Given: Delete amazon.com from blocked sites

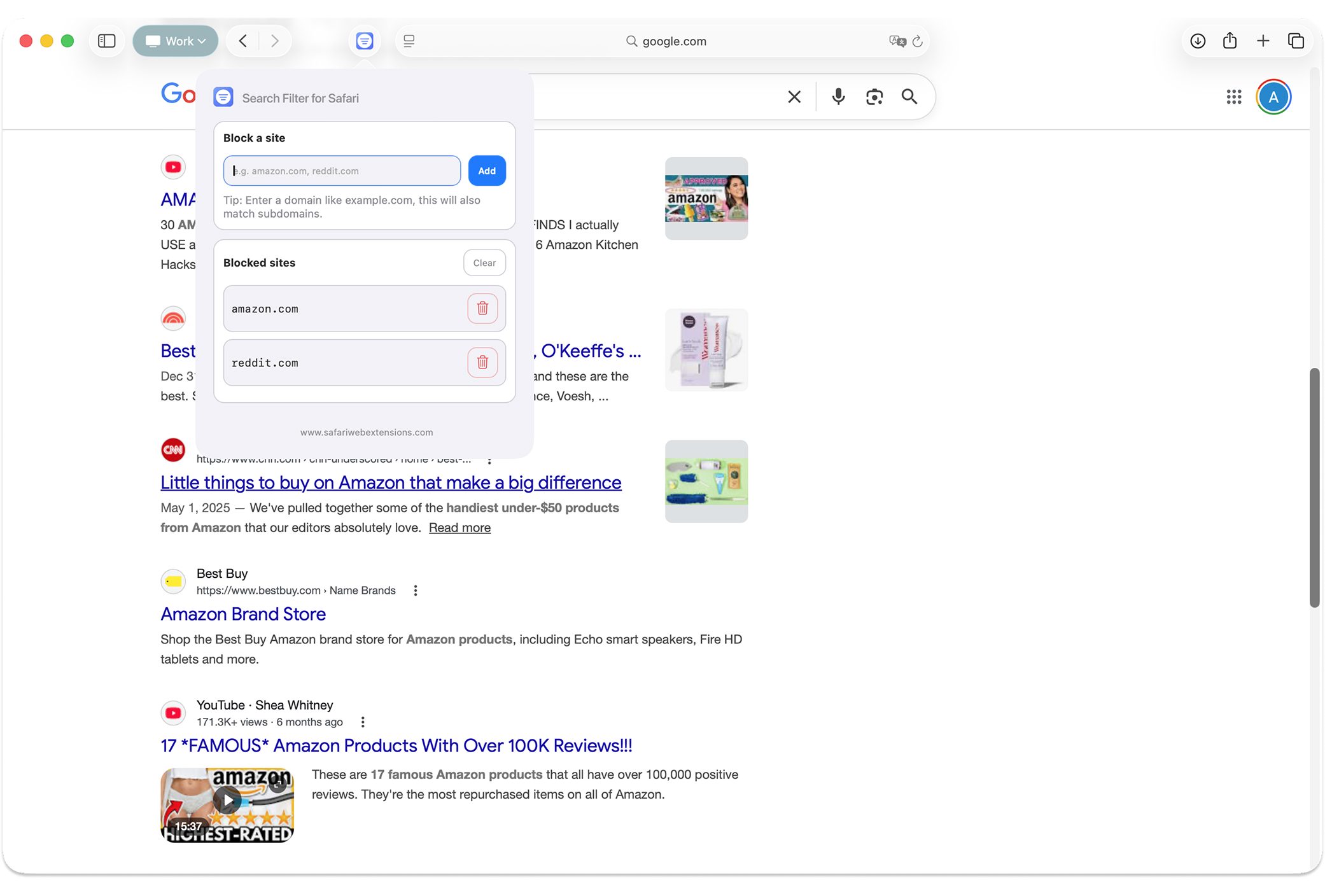Looking at the screenshot, I should (x=482, y=309).
